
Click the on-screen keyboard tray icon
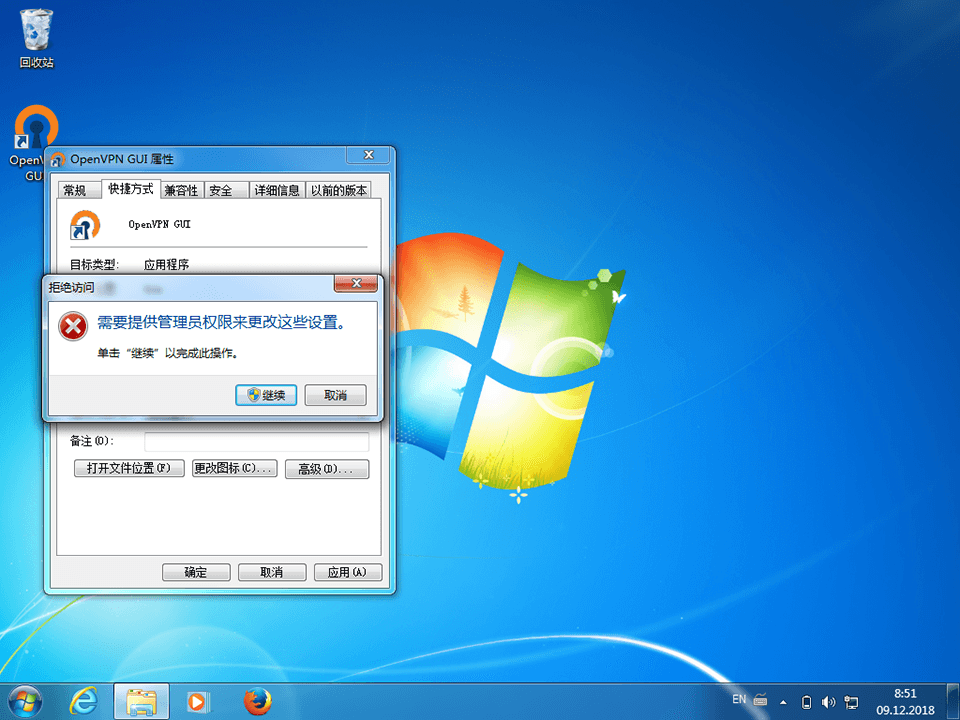(760, 700)
